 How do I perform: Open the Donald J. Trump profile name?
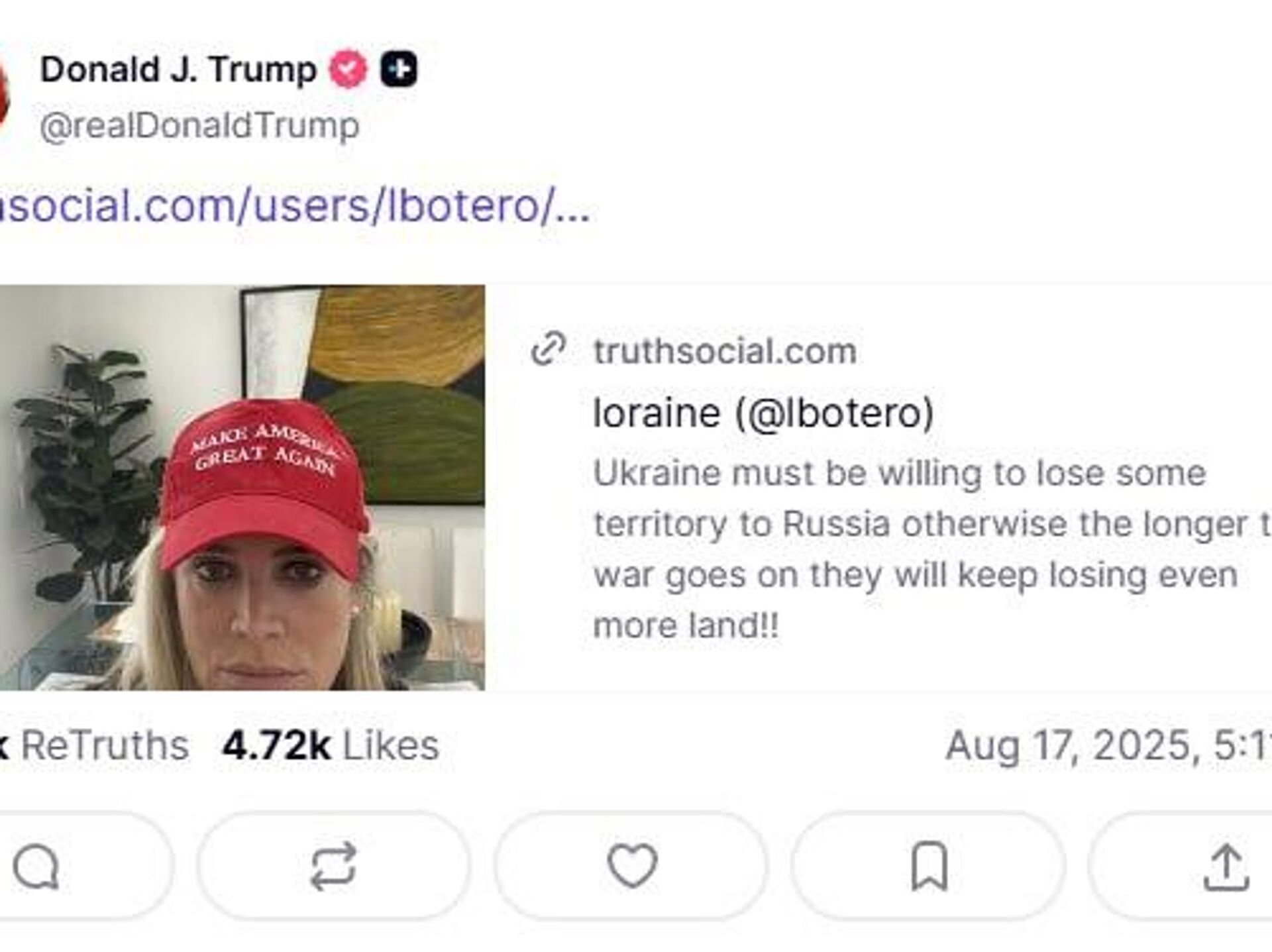click(x=178, y=69)
